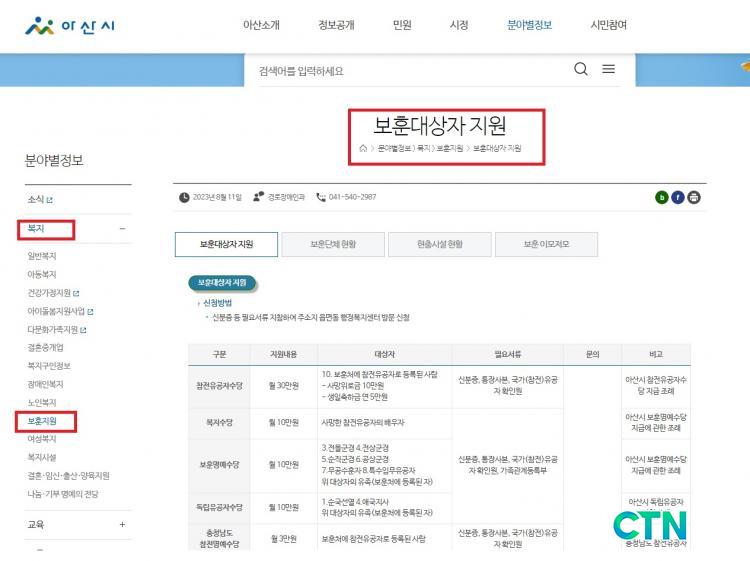This screenshot has width=750, height=561.
Task: Click the search magnifier icon
Action: [581, 69]
